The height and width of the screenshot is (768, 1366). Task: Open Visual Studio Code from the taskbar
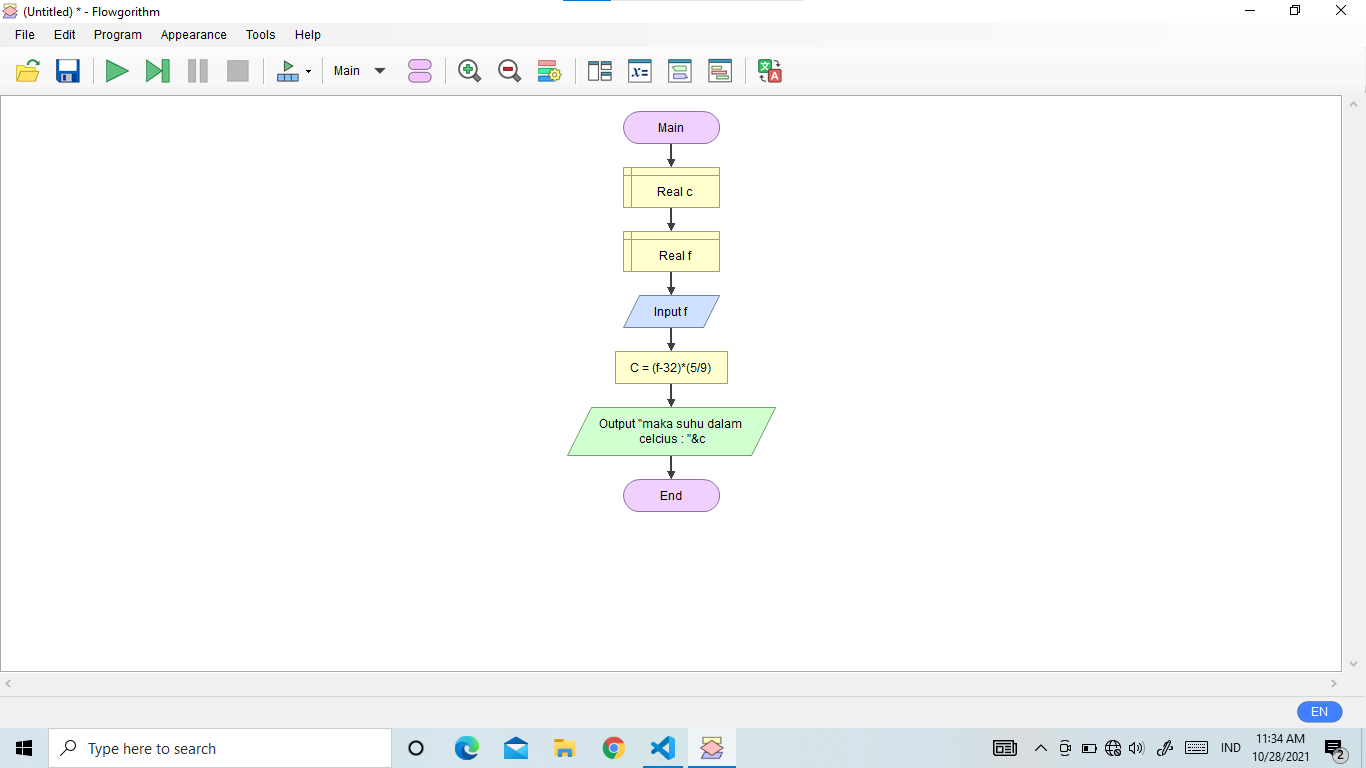click(x=662, y=747)
